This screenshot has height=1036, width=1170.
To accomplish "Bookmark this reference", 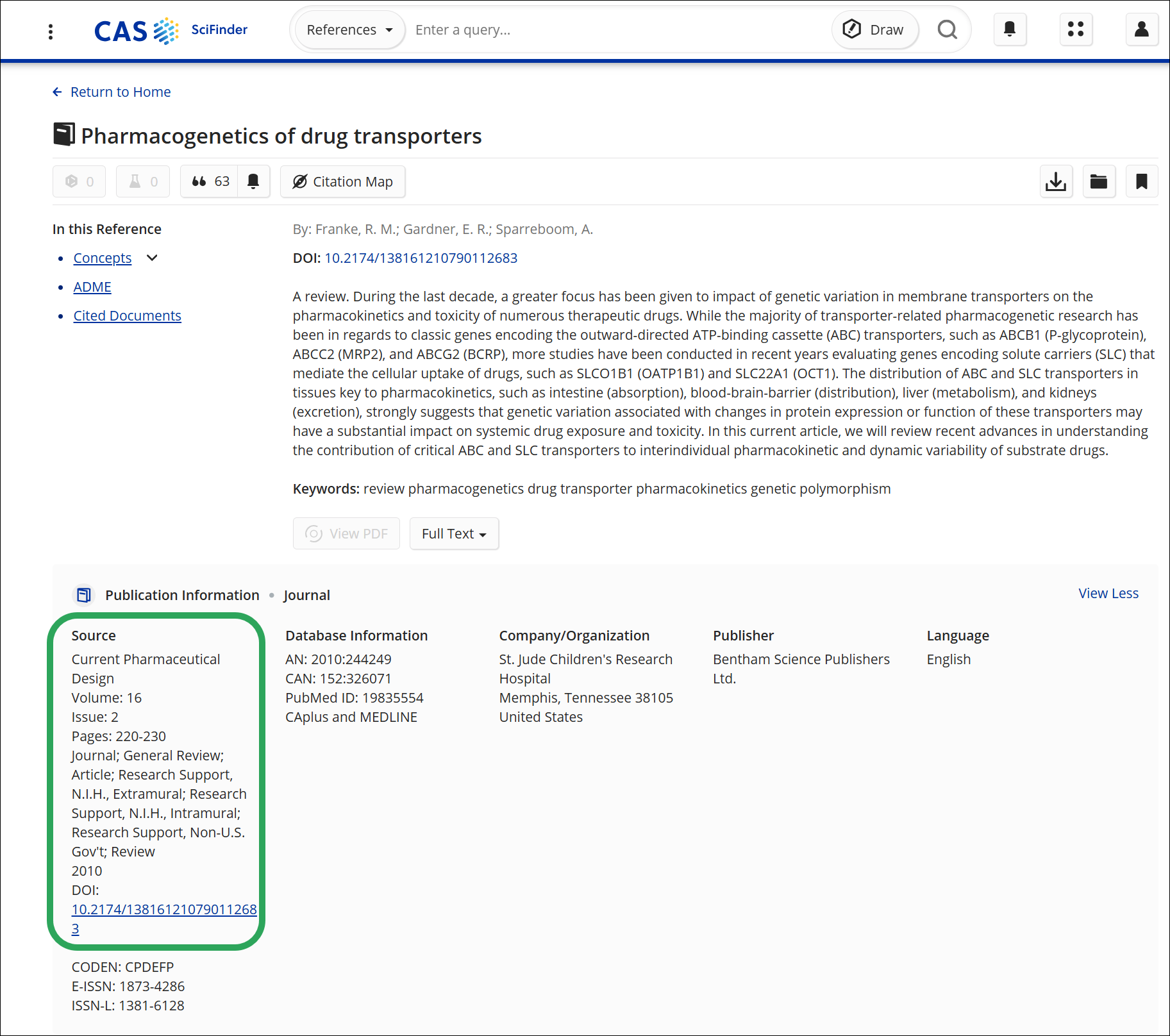I will click(1142, 182).
